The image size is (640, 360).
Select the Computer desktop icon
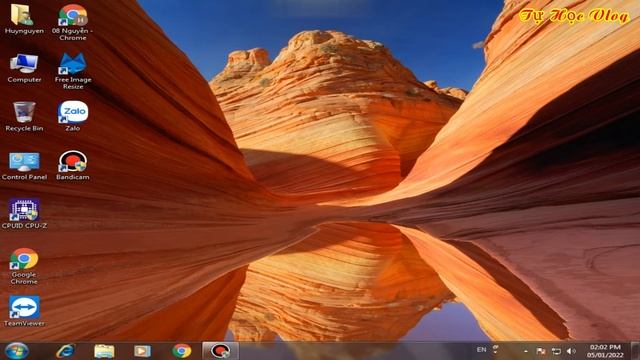pyautogui.click(x=24, y=68)
